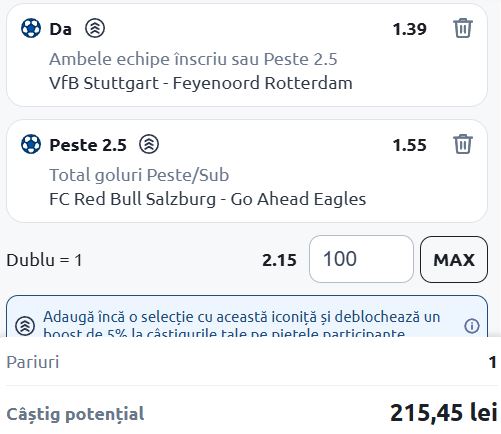
Task: Click the boost icon beside Peste 2.5
Action: 149,144
